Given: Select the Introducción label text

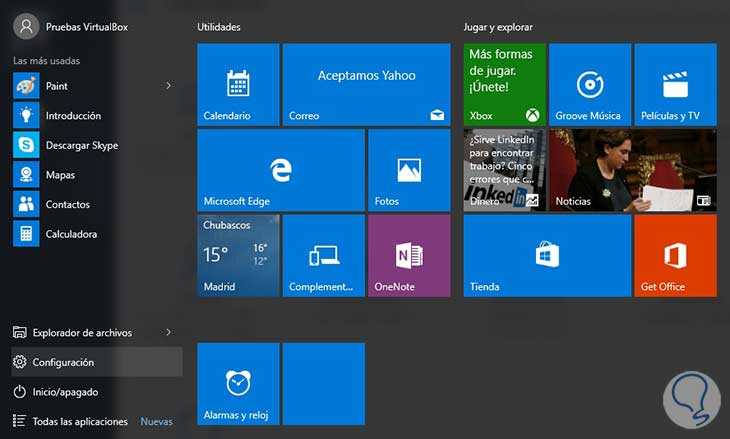Looking at the screenshot, I should coord(73,115).
